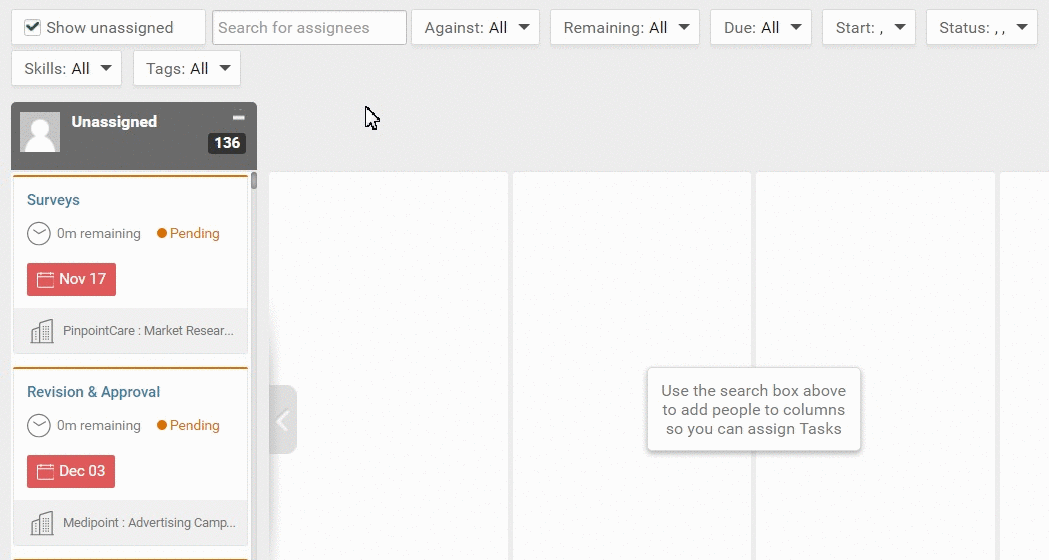Click the Search for assignees field
The image size is (1049, 560).
(x=309, y=28)
